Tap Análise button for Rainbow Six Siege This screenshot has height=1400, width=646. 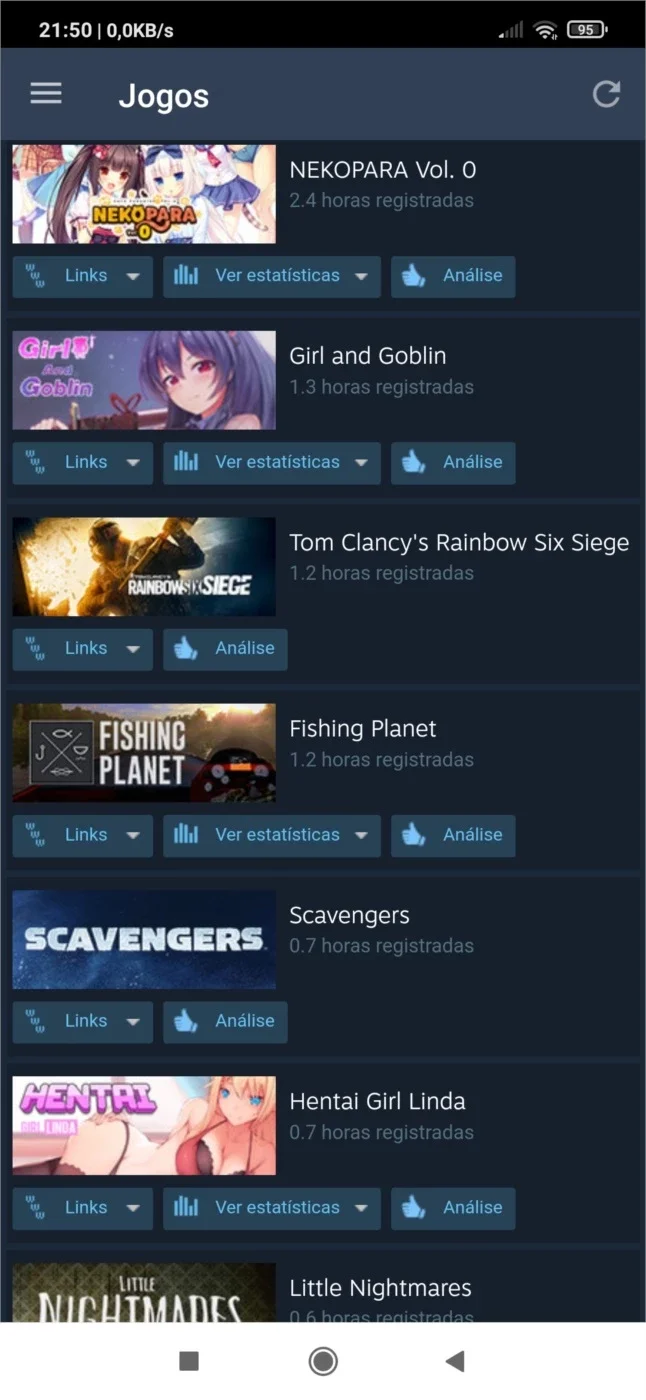[225, 649]
